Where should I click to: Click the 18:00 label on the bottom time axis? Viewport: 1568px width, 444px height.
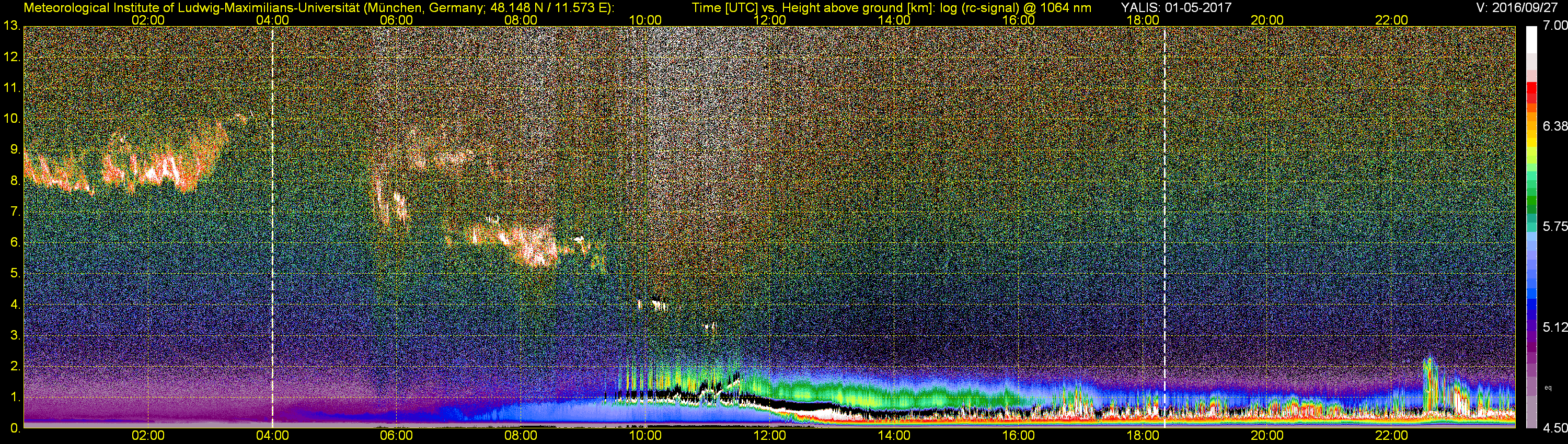(1143, 436)
